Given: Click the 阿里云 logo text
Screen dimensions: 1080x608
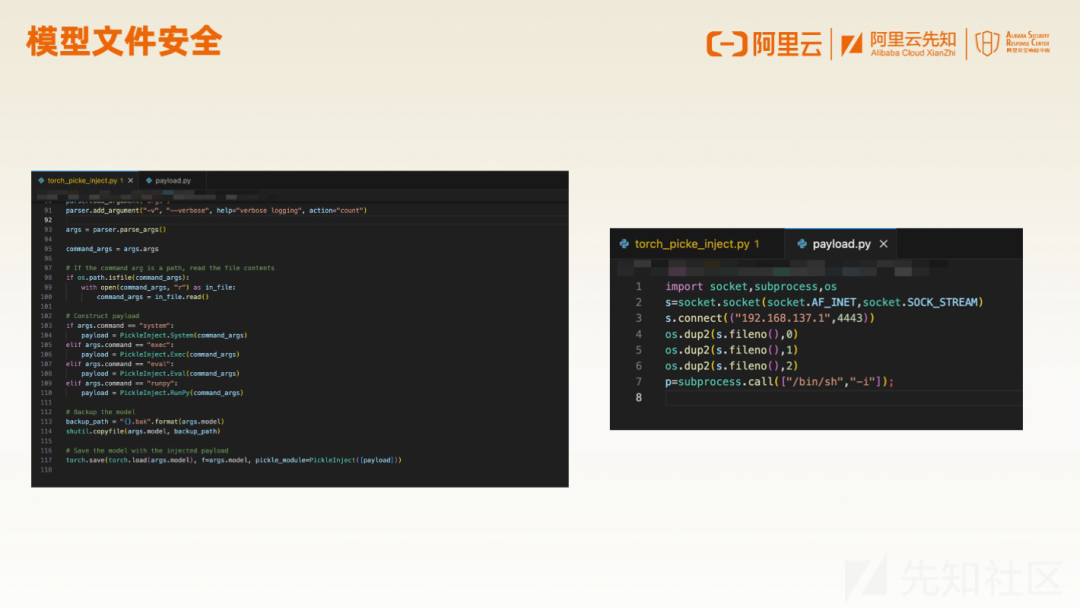Looking at the screenshot, I should [787, 44].
